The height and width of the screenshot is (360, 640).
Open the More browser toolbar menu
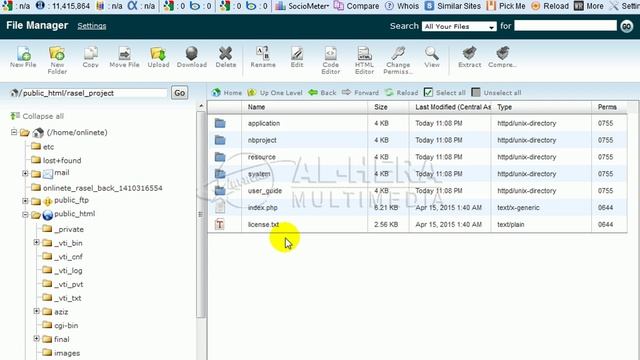(589, 6)
